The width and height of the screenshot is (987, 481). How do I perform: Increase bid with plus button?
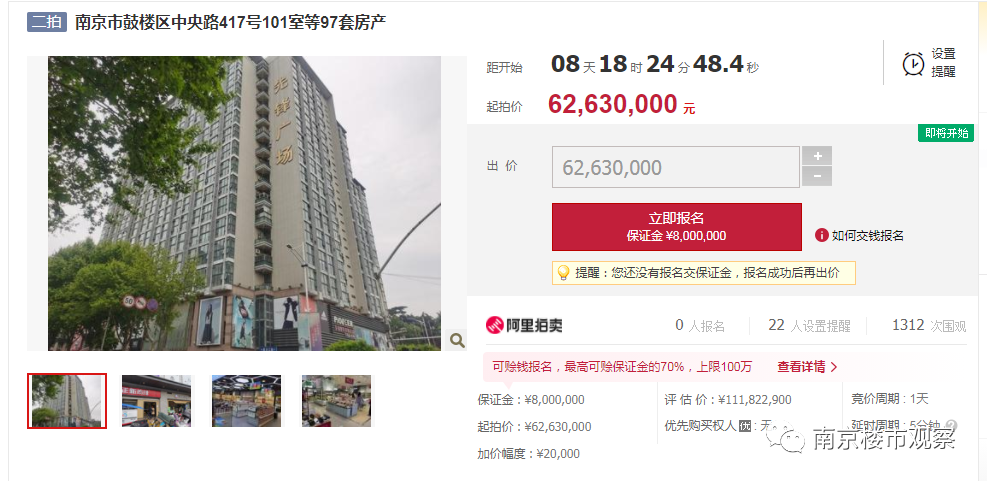click(x=817, y=156)
